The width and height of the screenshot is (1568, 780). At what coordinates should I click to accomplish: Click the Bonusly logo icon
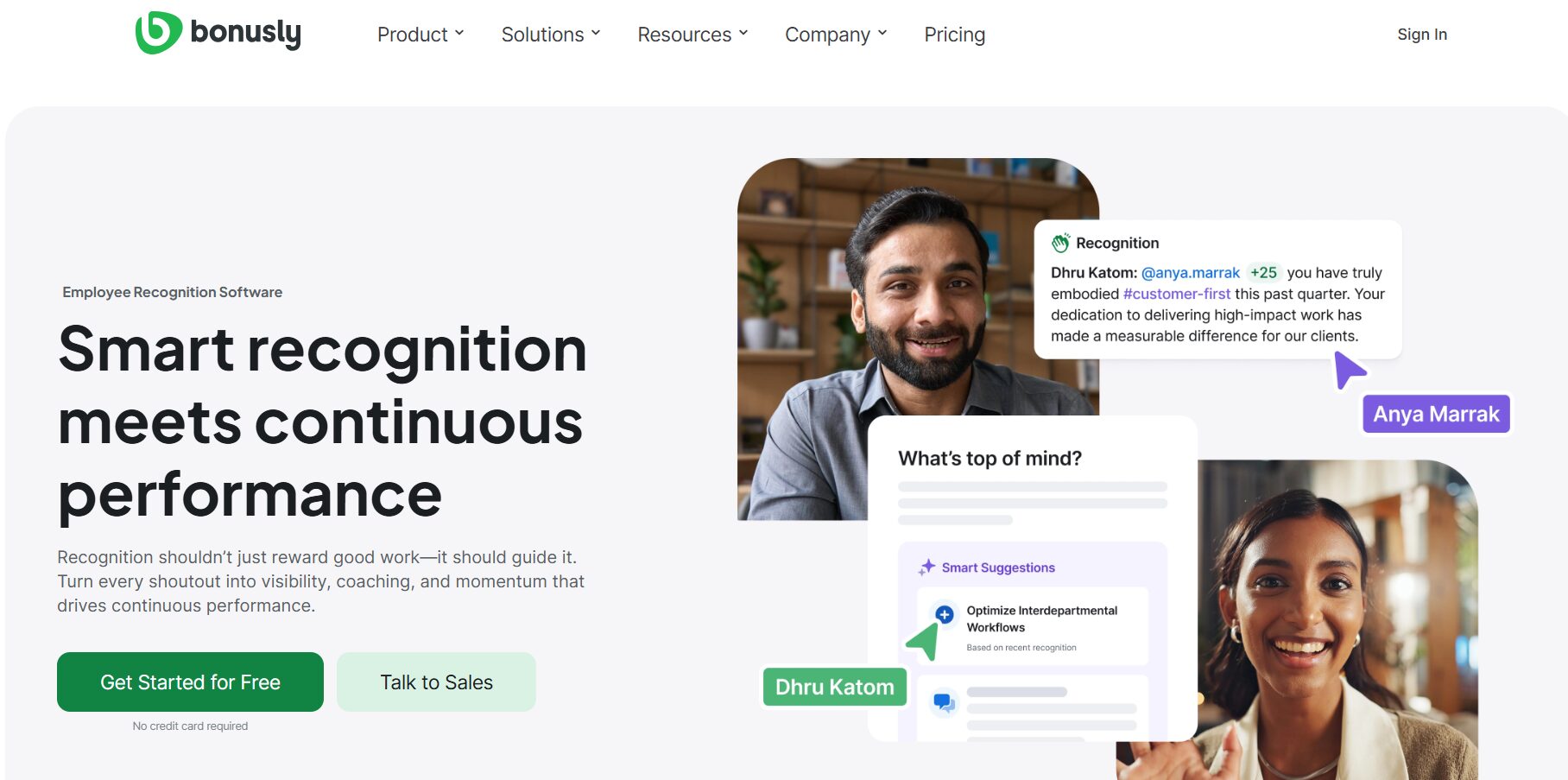(x=158, y=33)
